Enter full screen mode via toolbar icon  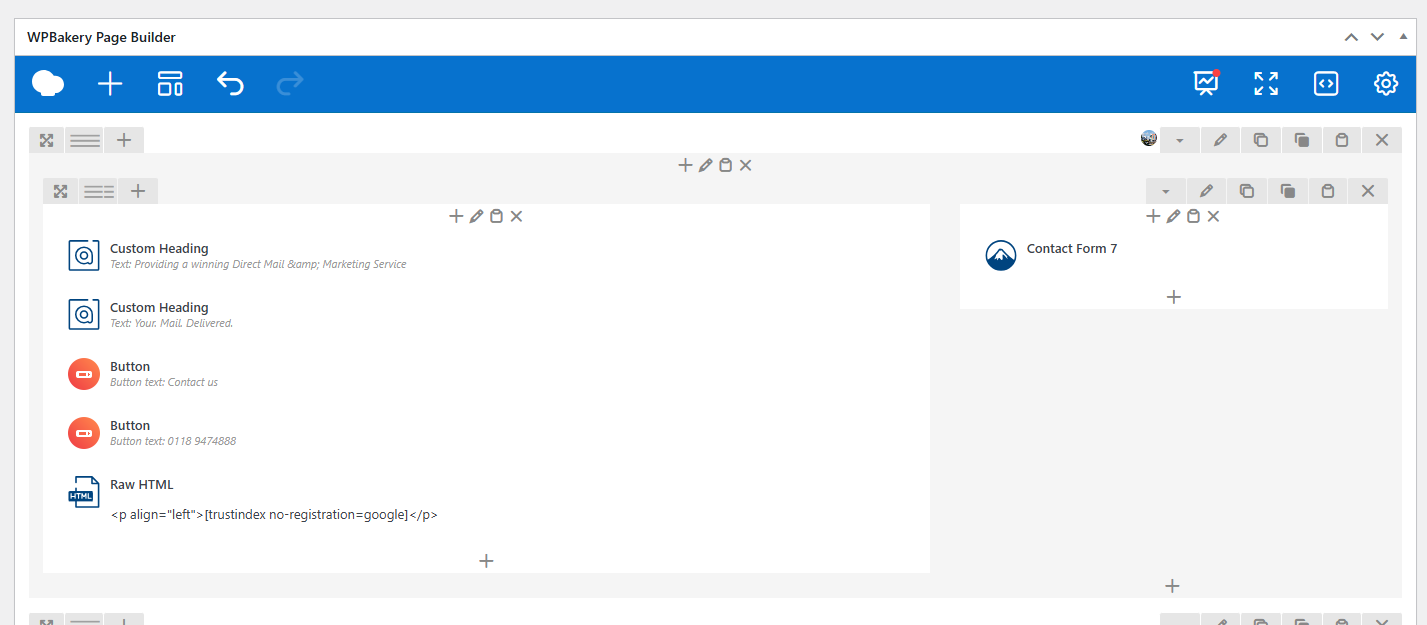click(x=1266, y=84)
